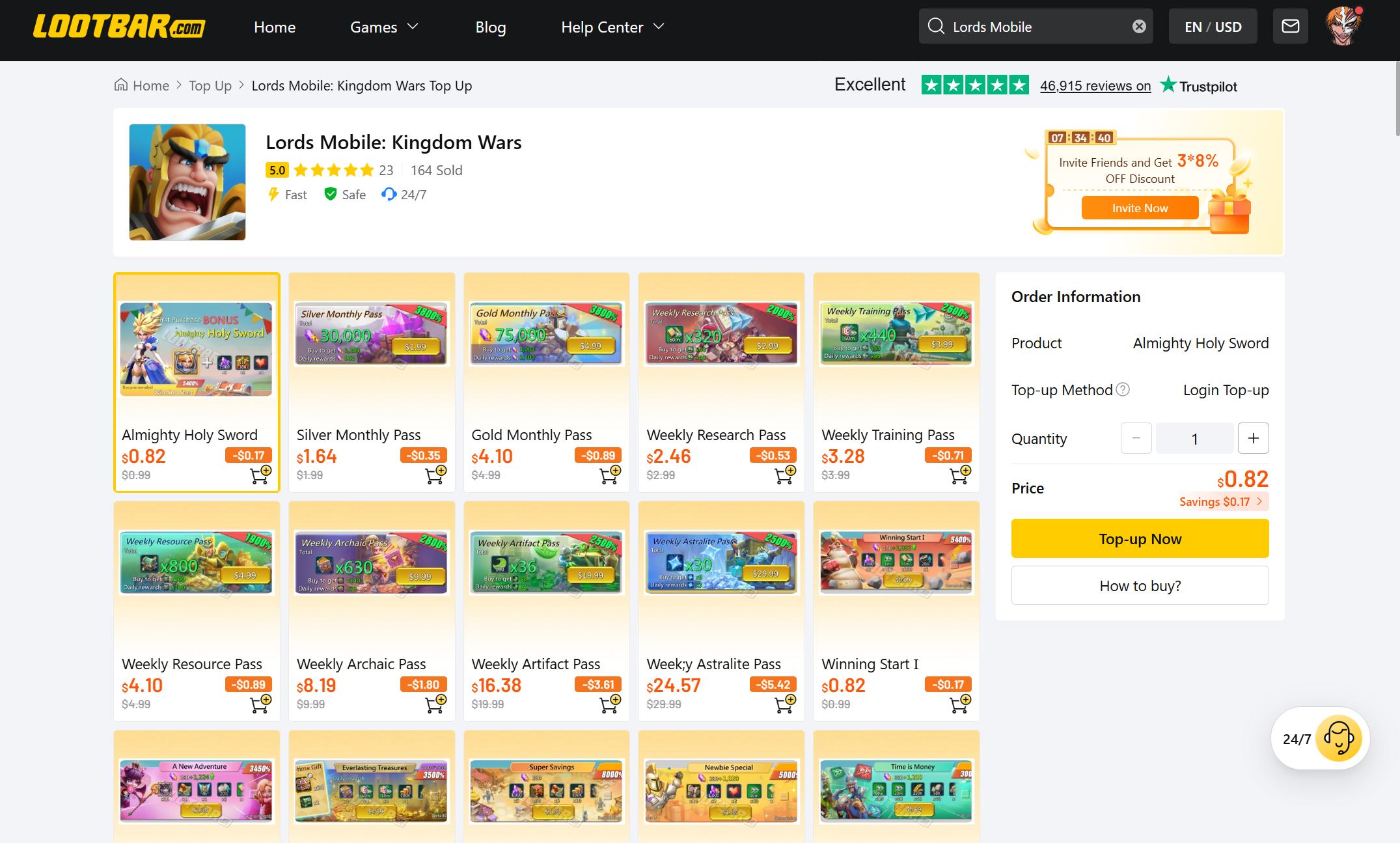The image size is (1400, 843).
Task: Add Silver Monthly Pass to cart
Action: click(435, 474)
